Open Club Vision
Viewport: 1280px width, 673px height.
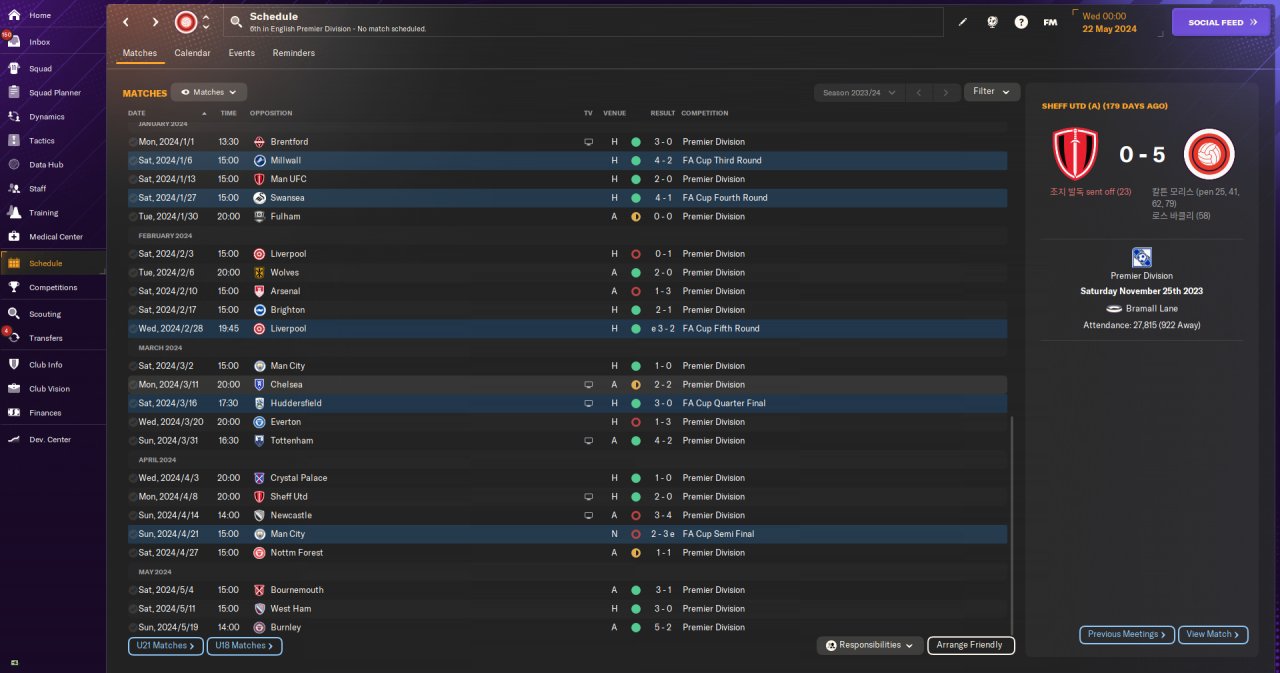[x=49, y=389]
